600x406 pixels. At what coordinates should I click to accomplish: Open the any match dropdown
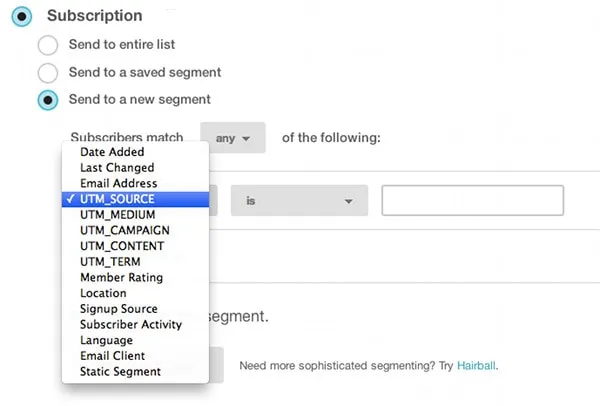(233, 138)
